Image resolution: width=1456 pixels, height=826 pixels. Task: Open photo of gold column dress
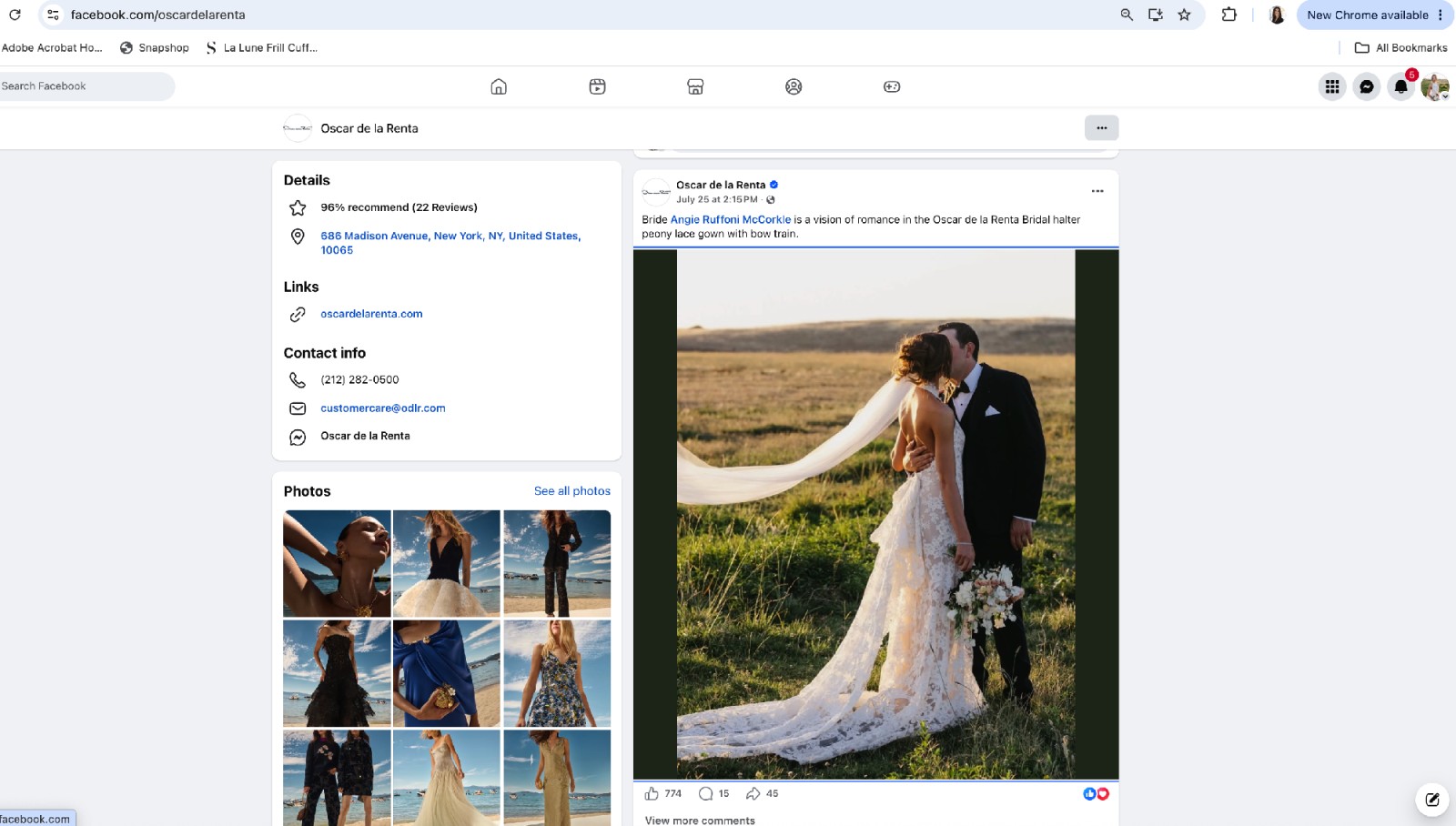[x=557, y=778]
